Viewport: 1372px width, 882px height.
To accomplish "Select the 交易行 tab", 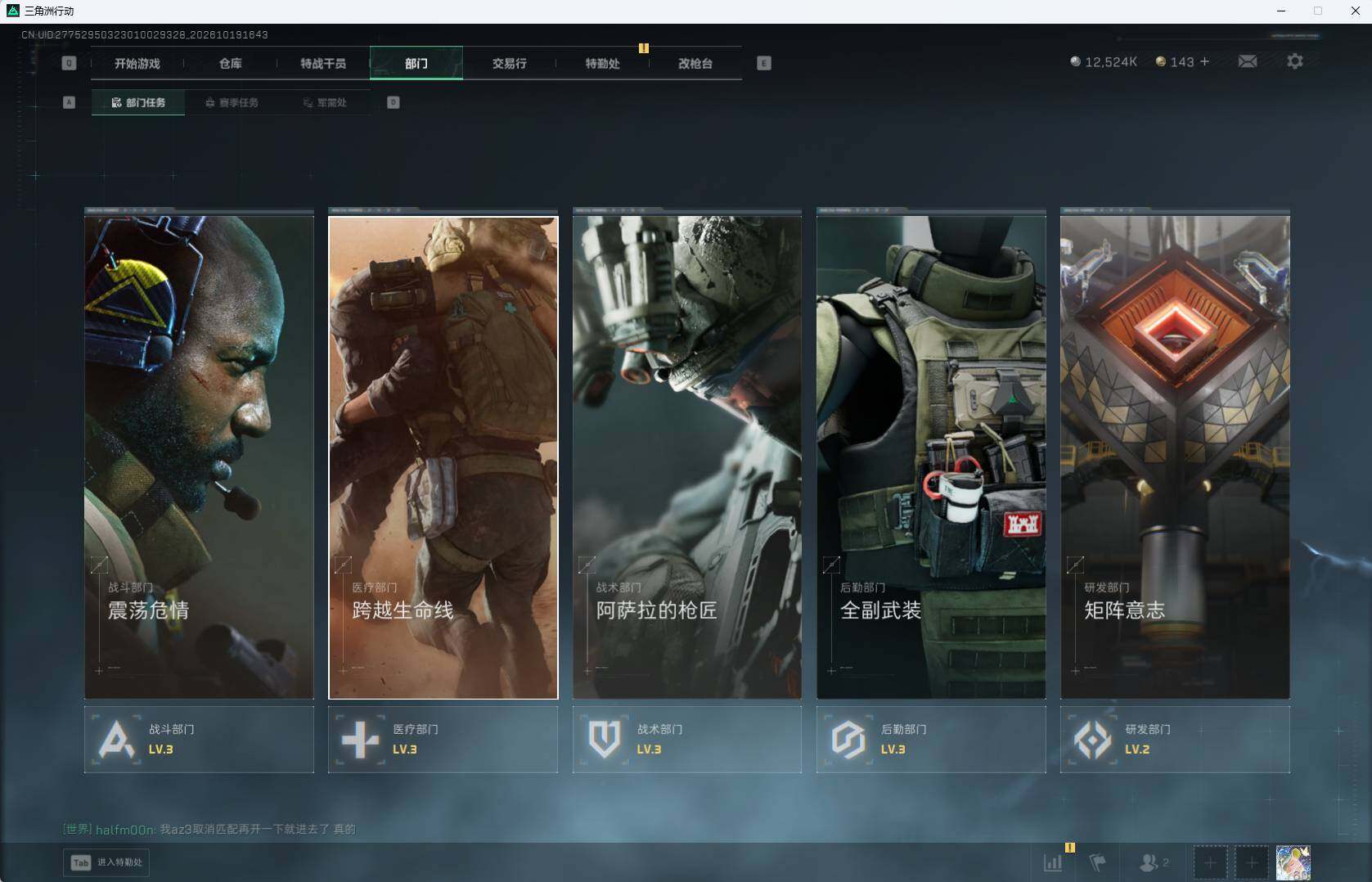I will 509,63.
